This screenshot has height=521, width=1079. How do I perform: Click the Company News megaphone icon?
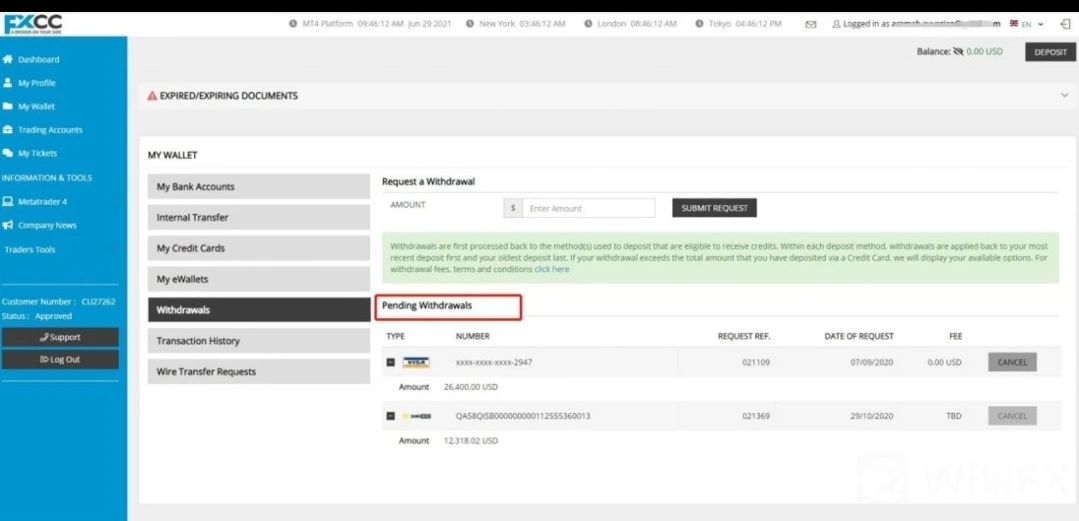(x=8, y=225)
